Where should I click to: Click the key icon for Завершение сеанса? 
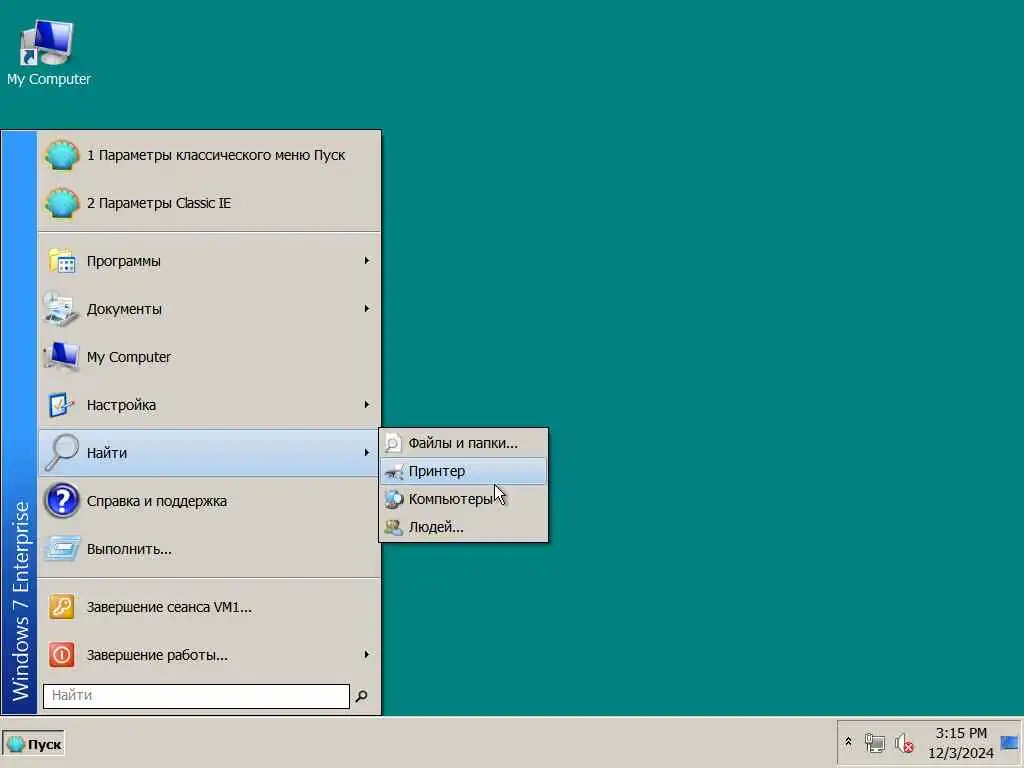tap(62, 607)
